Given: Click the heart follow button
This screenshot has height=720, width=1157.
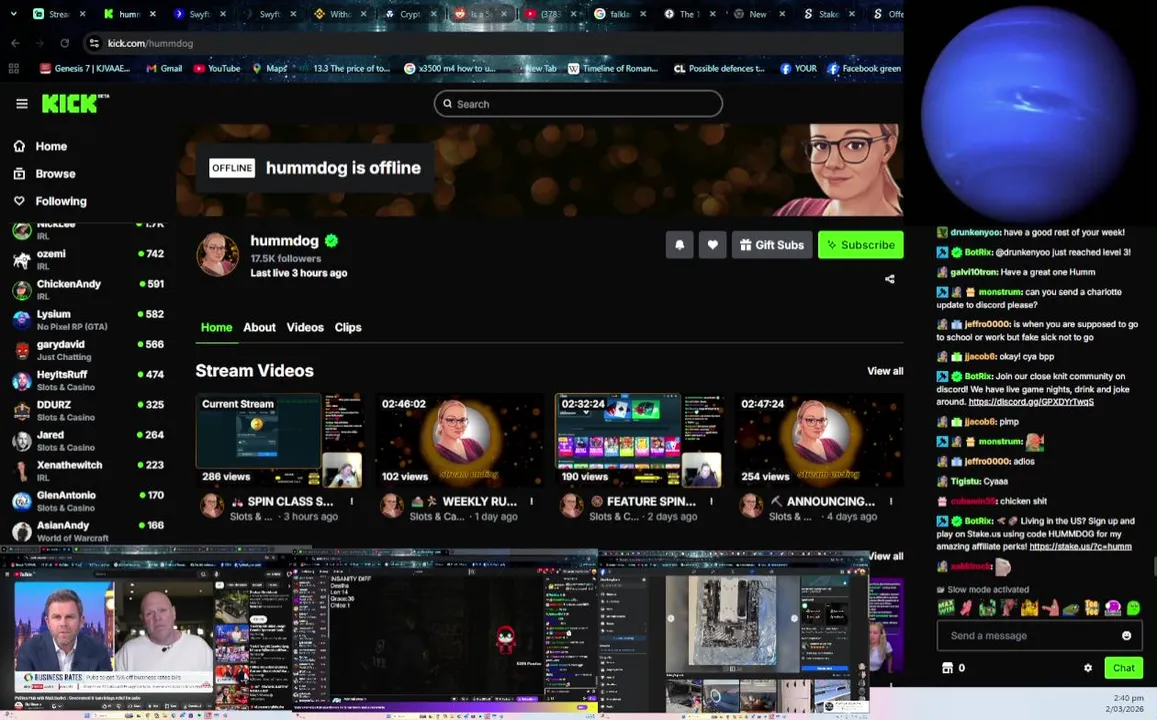Looking at the screenshot, I should pos(713,245).
